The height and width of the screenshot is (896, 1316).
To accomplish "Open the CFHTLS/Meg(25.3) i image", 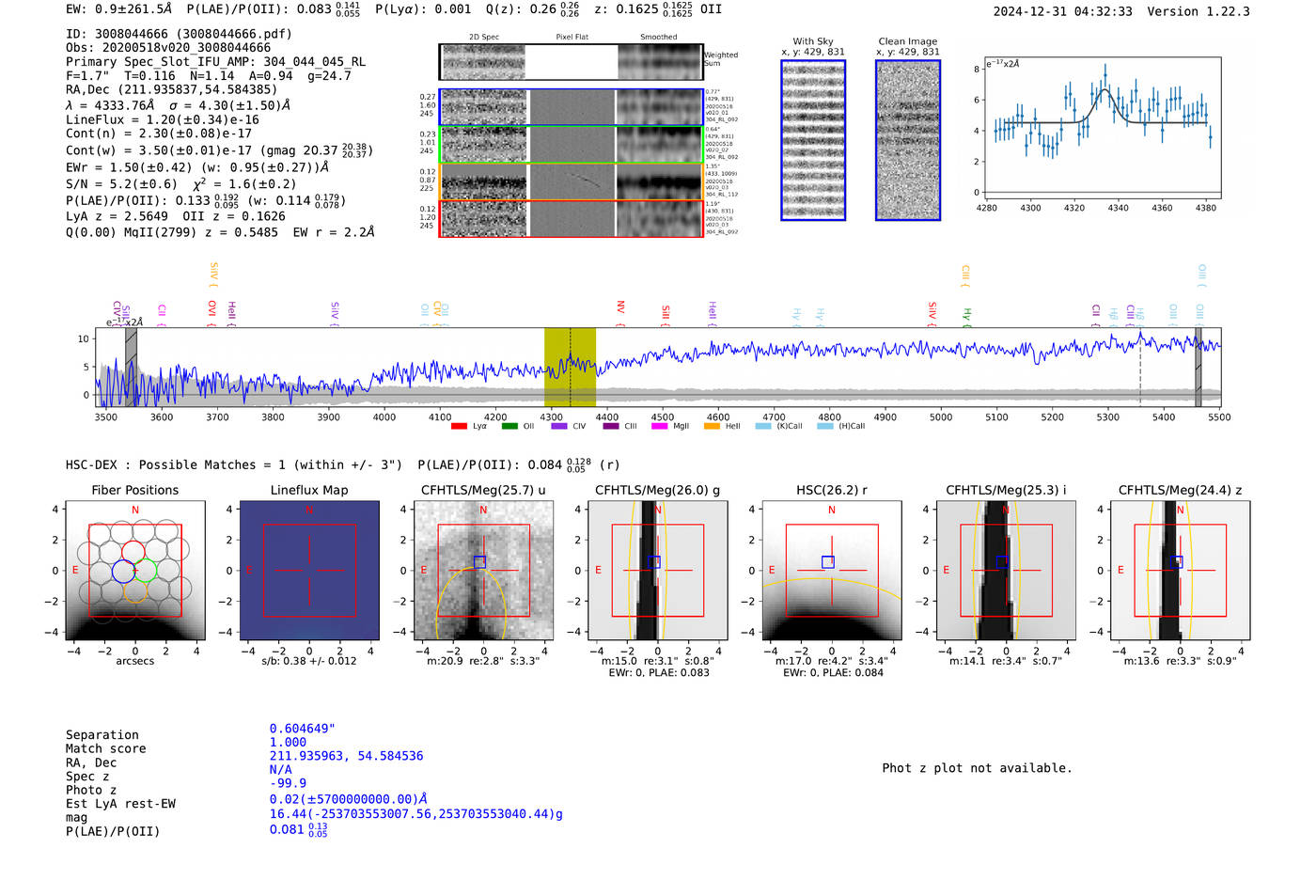I will [x=1006, y=571].
